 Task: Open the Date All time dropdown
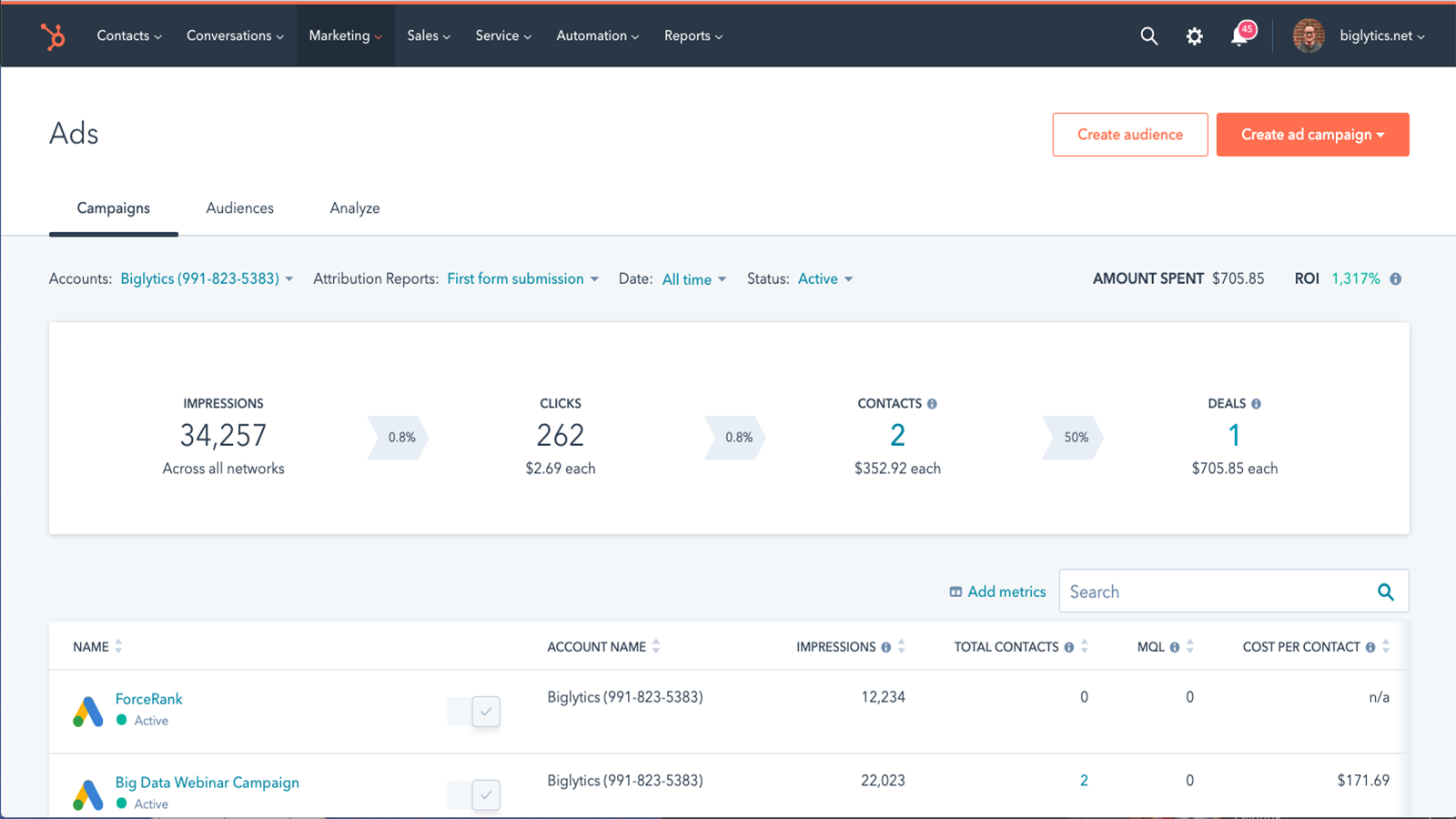point(694,279)
